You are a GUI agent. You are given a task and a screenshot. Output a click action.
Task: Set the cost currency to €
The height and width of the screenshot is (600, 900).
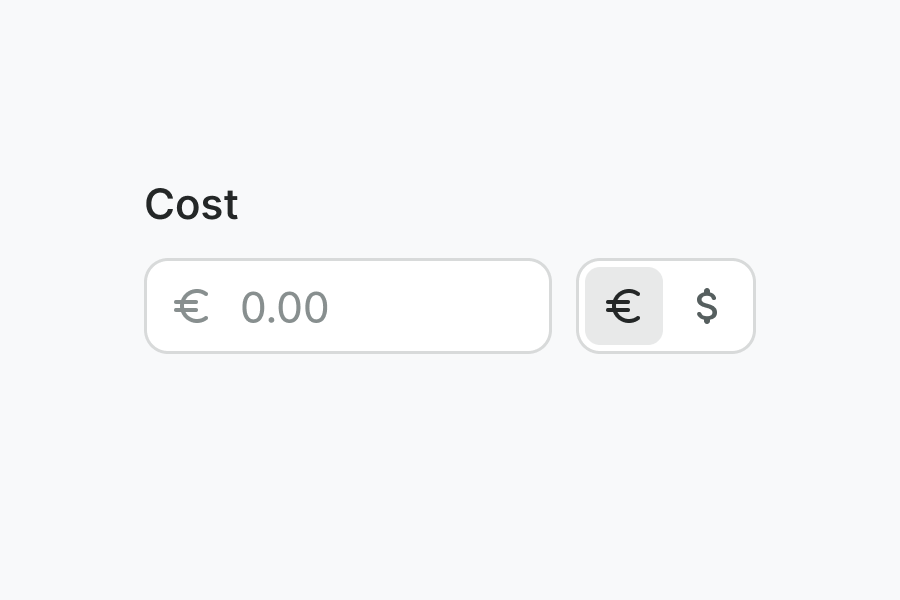(624, 306)
